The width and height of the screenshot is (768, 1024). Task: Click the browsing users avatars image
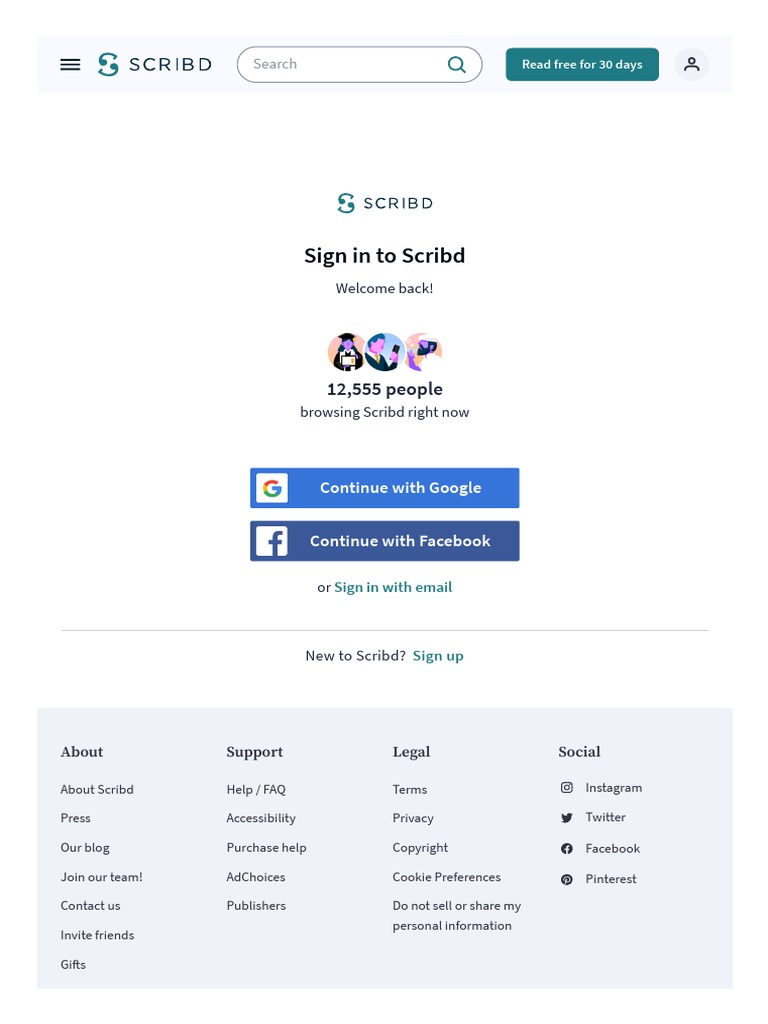(385, 352)
